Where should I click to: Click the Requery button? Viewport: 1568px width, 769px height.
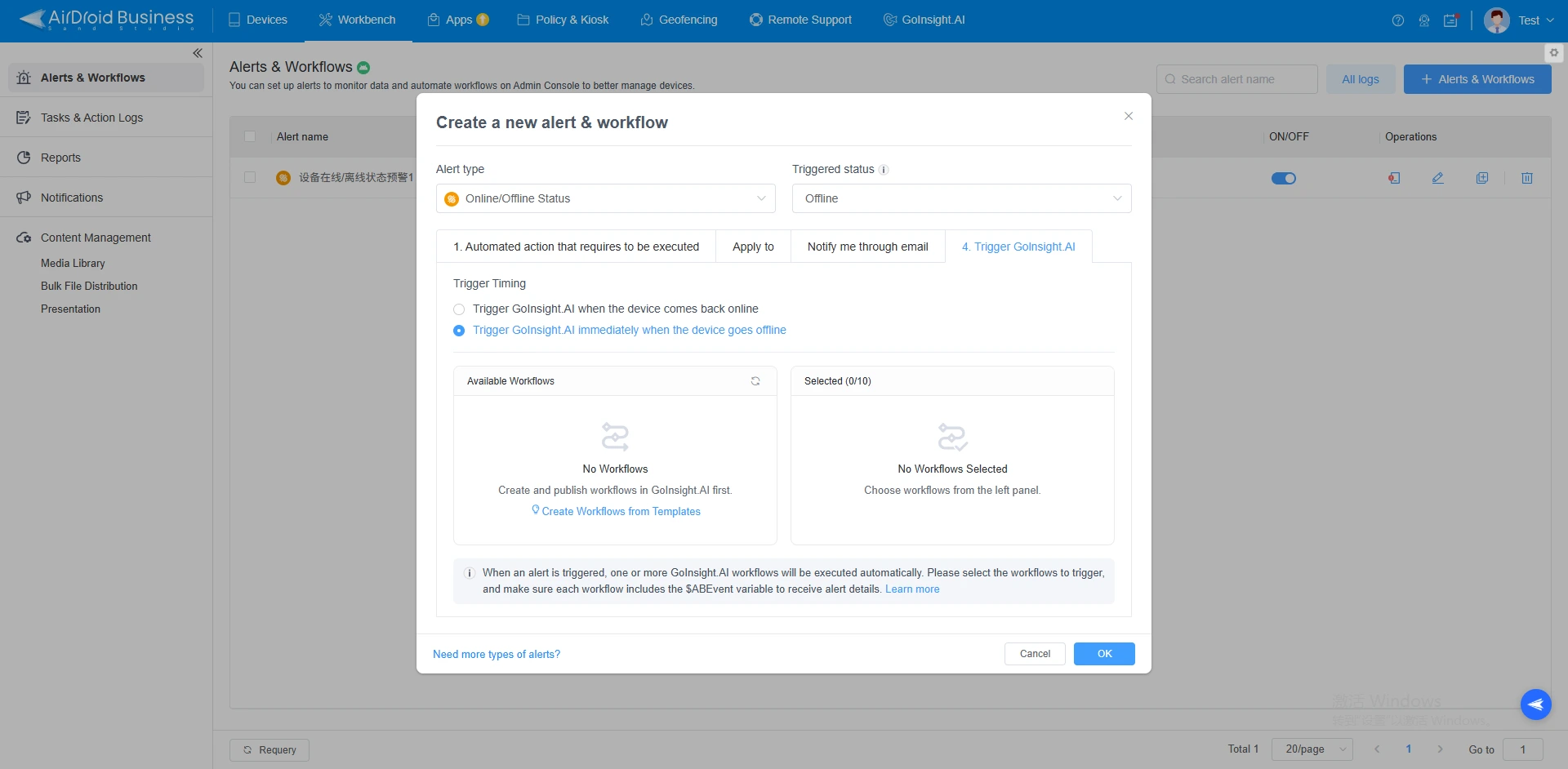(269, 749)
